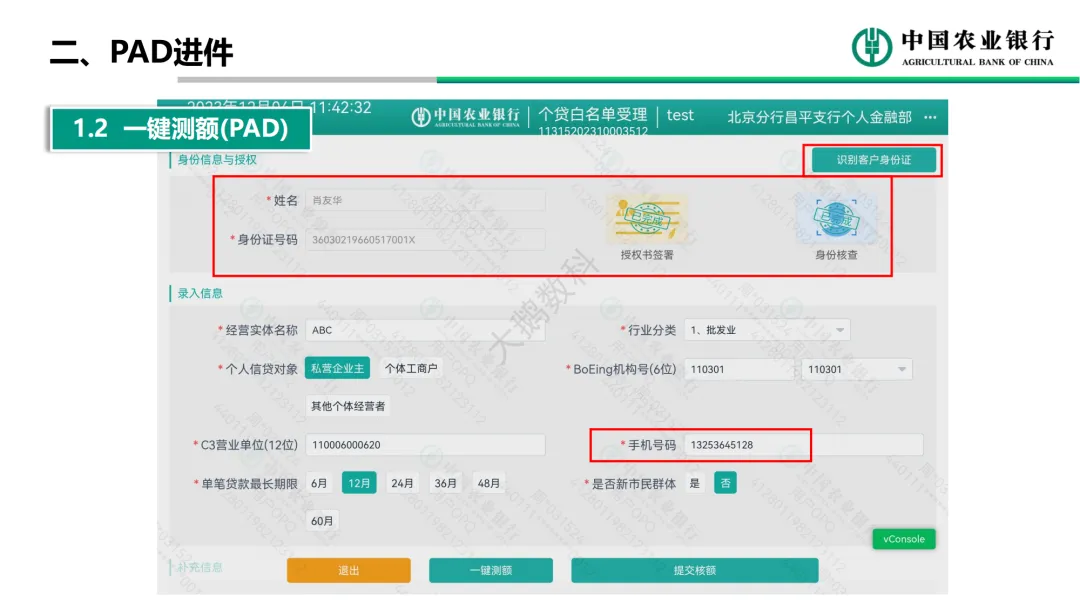Select 个体工商户 option
1080x608 pixels.
coord(411,368)
